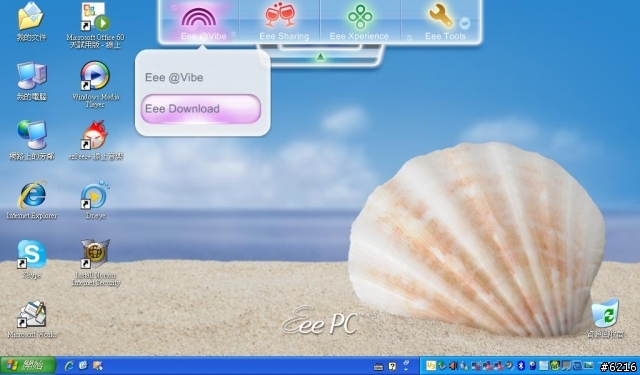The width and height of the screenshot is (640, 375).
Task: Click the language bar keyboard icon
Action: (378, 366)
